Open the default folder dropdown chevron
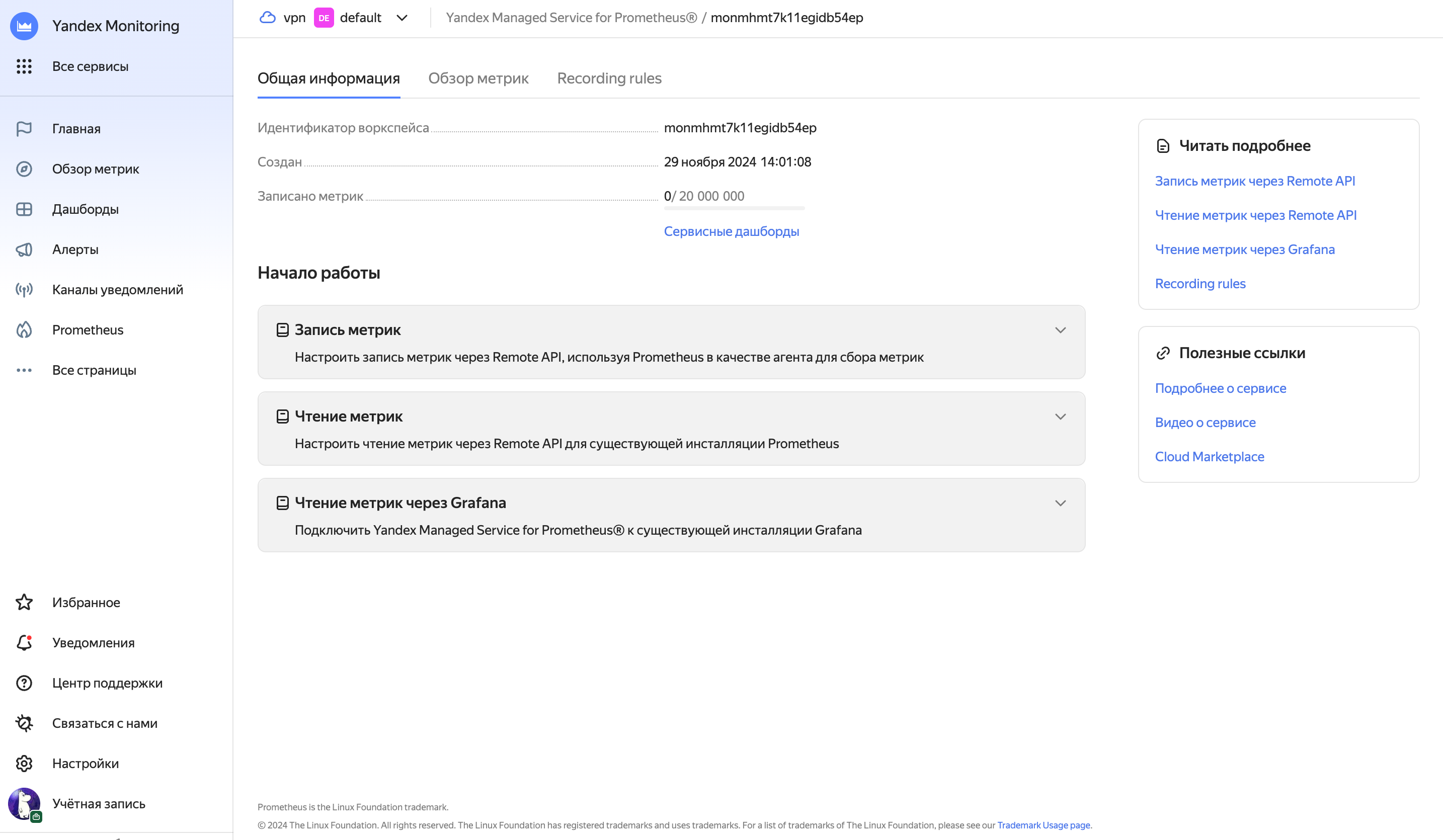Image resolution: width=1443 pixels, height=840 pixels. 402,18
